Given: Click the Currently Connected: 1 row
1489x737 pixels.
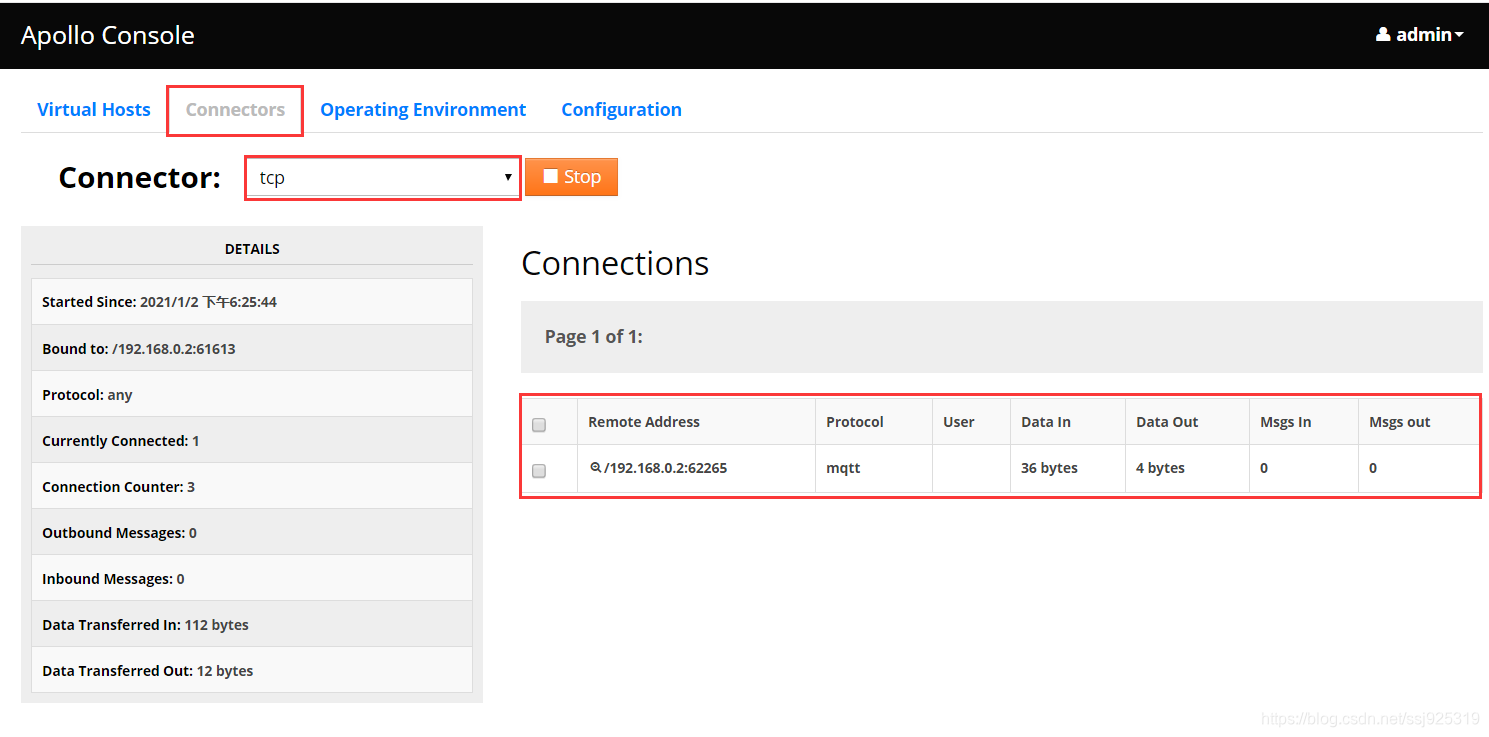Looking at the screenshot, I should (252, 440).
